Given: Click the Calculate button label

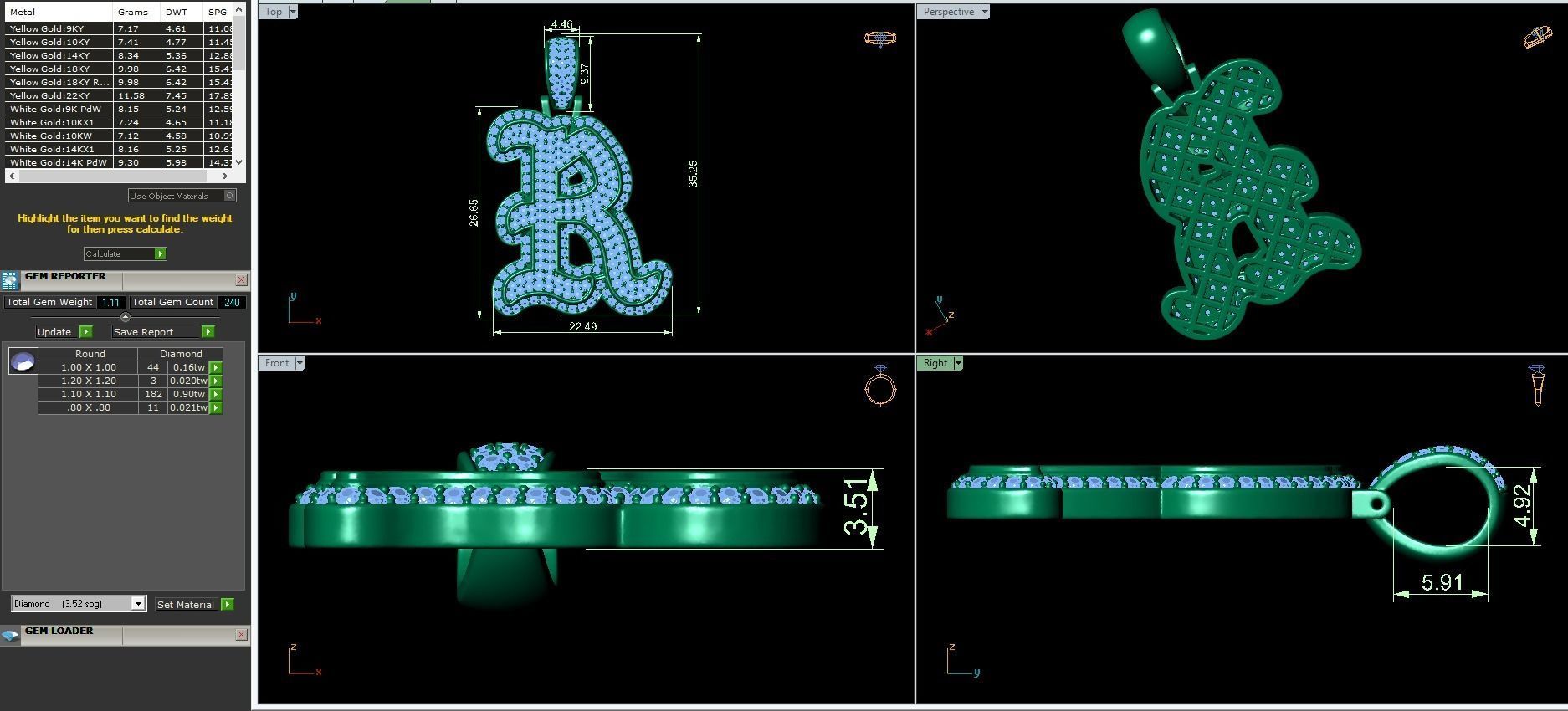Looking at the screenshot, I should (103, 253).
